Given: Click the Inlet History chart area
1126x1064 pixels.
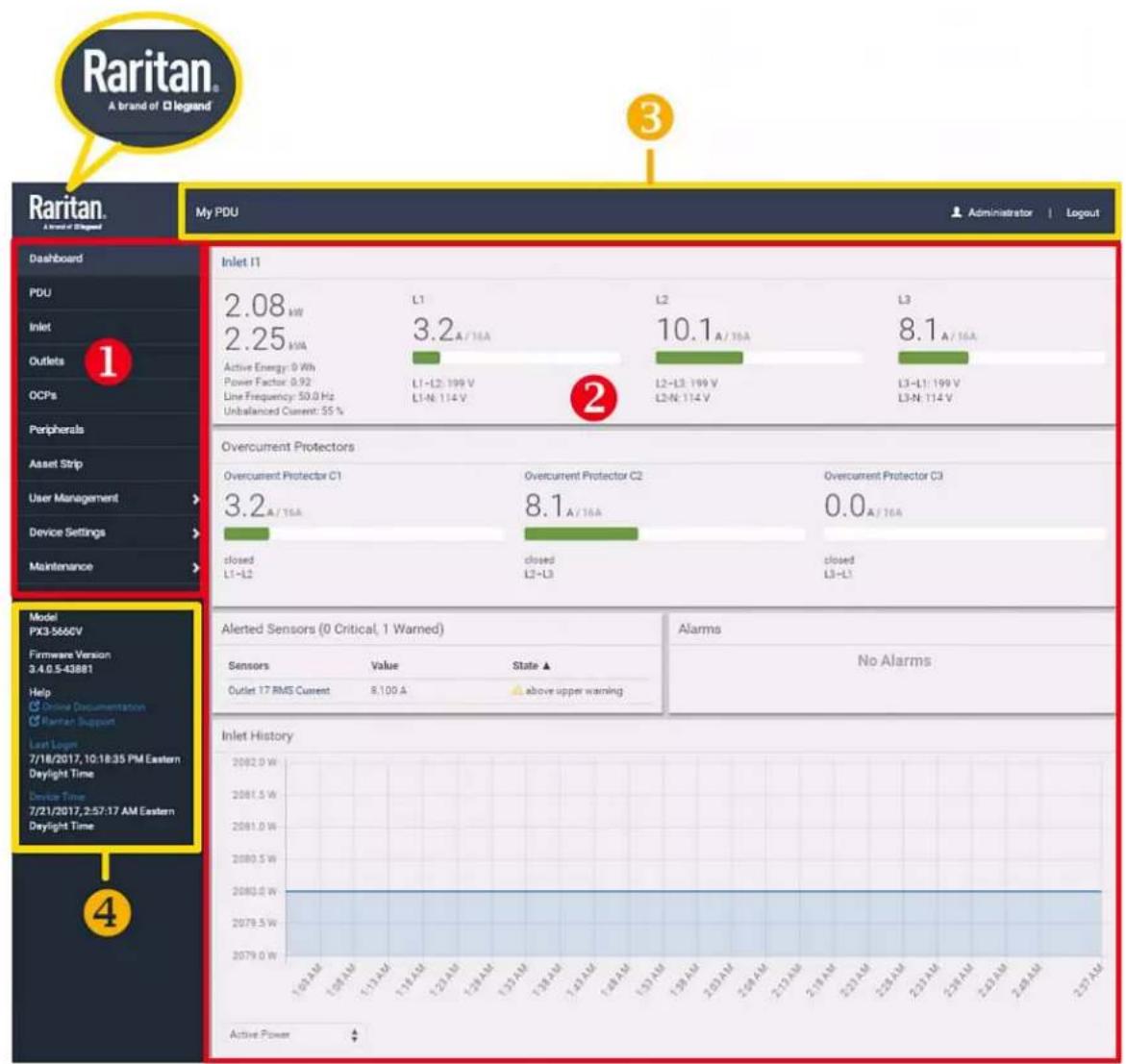Looking at the screenshot, I should point(693,858).
